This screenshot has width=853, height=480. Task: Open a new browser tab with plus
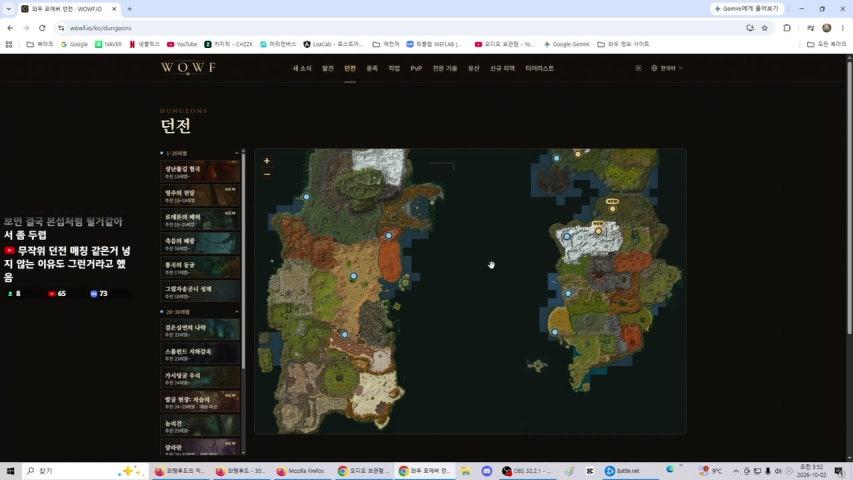click(129, 9)
